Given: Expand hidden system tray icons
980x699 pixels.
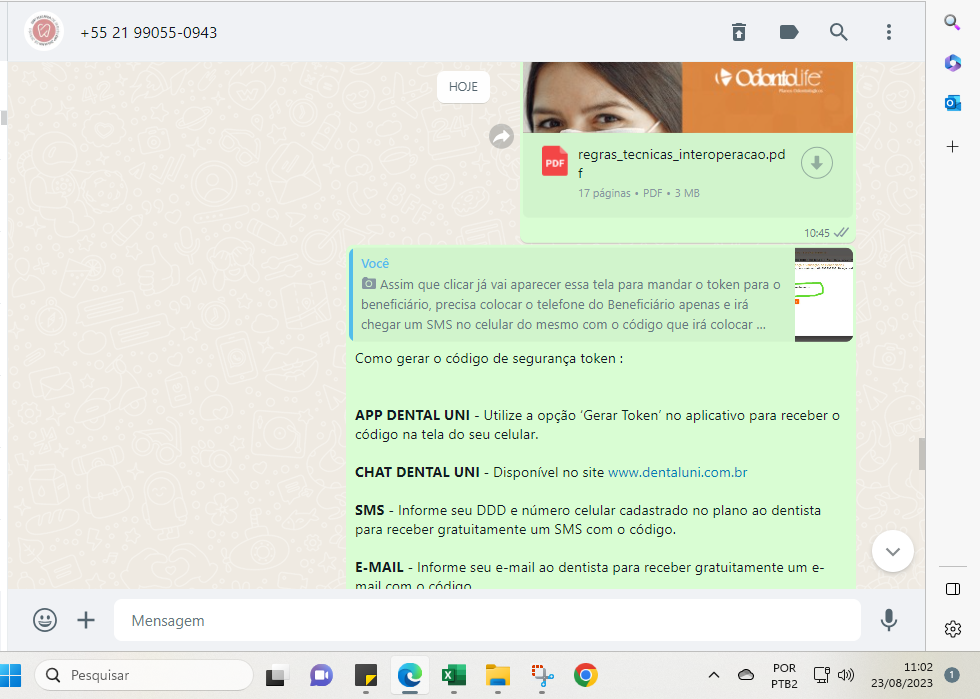Looking at the screenshot, I should (x=714, y=675).
